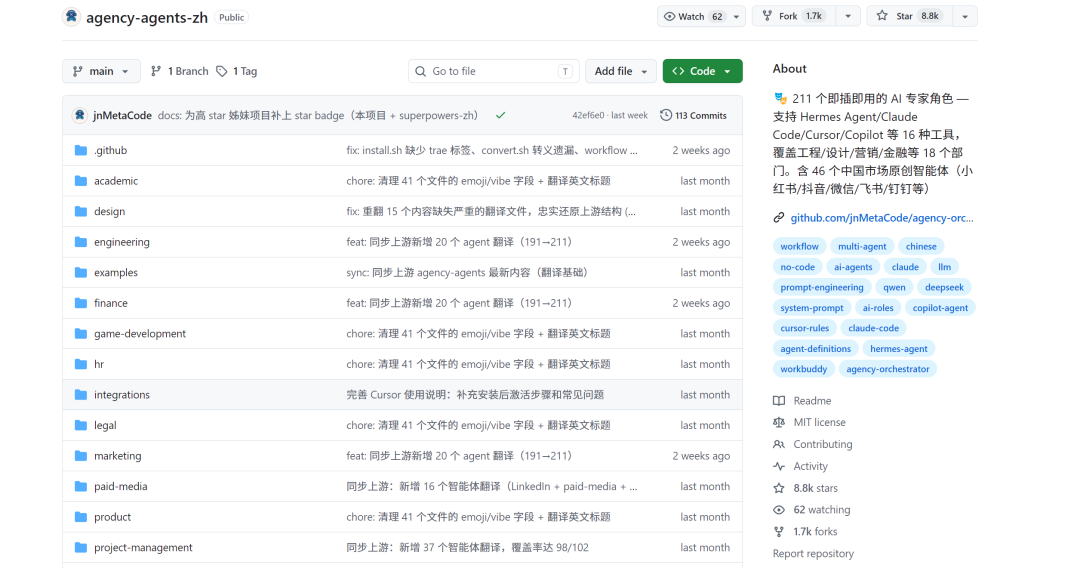The image size is (1080, 568).
Task: Select the prompt-engineering topic tag
Action: [822, 287]
